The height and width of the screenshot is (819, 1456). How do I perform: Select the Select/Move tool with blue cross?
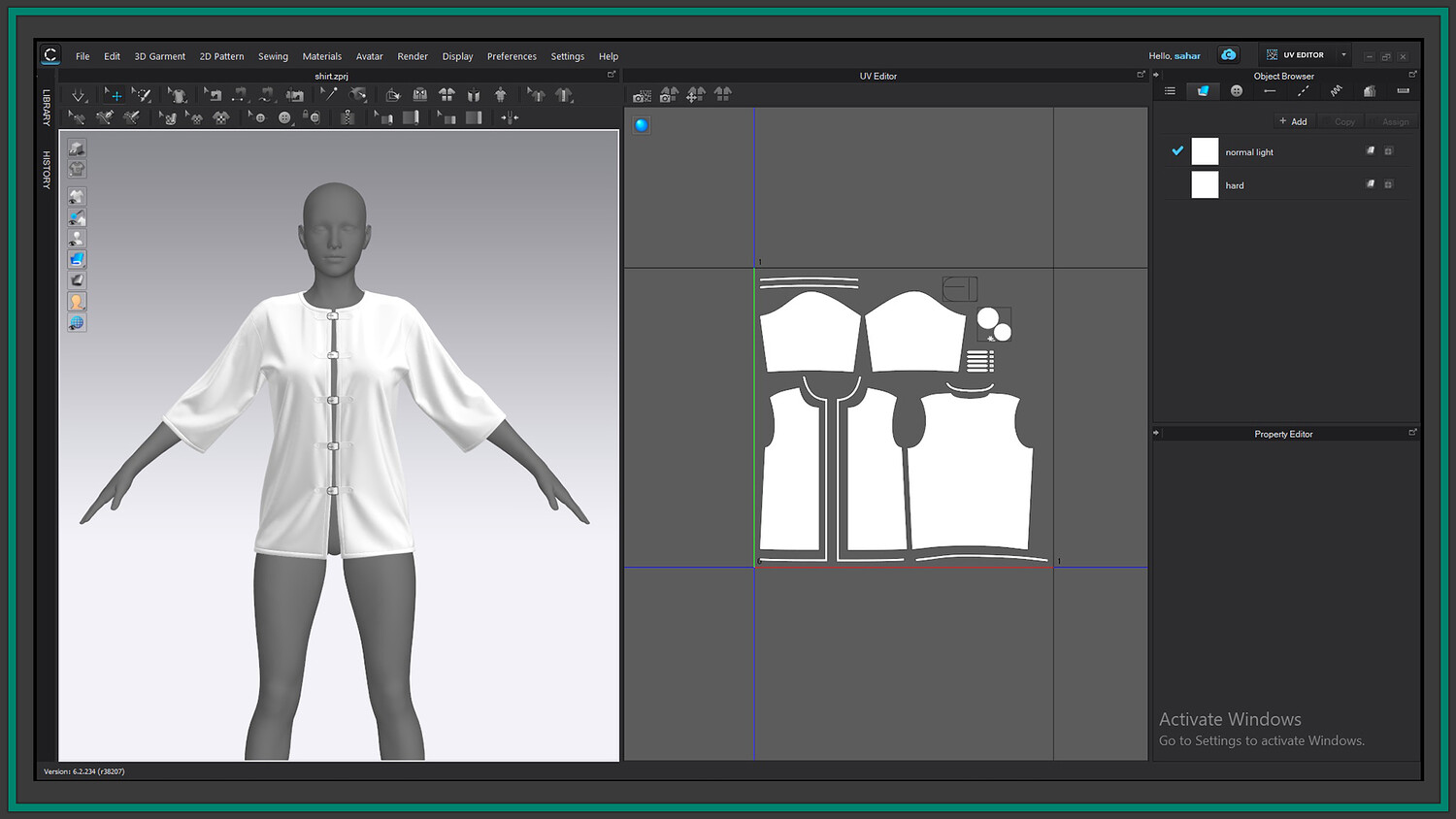pos(116,95)
